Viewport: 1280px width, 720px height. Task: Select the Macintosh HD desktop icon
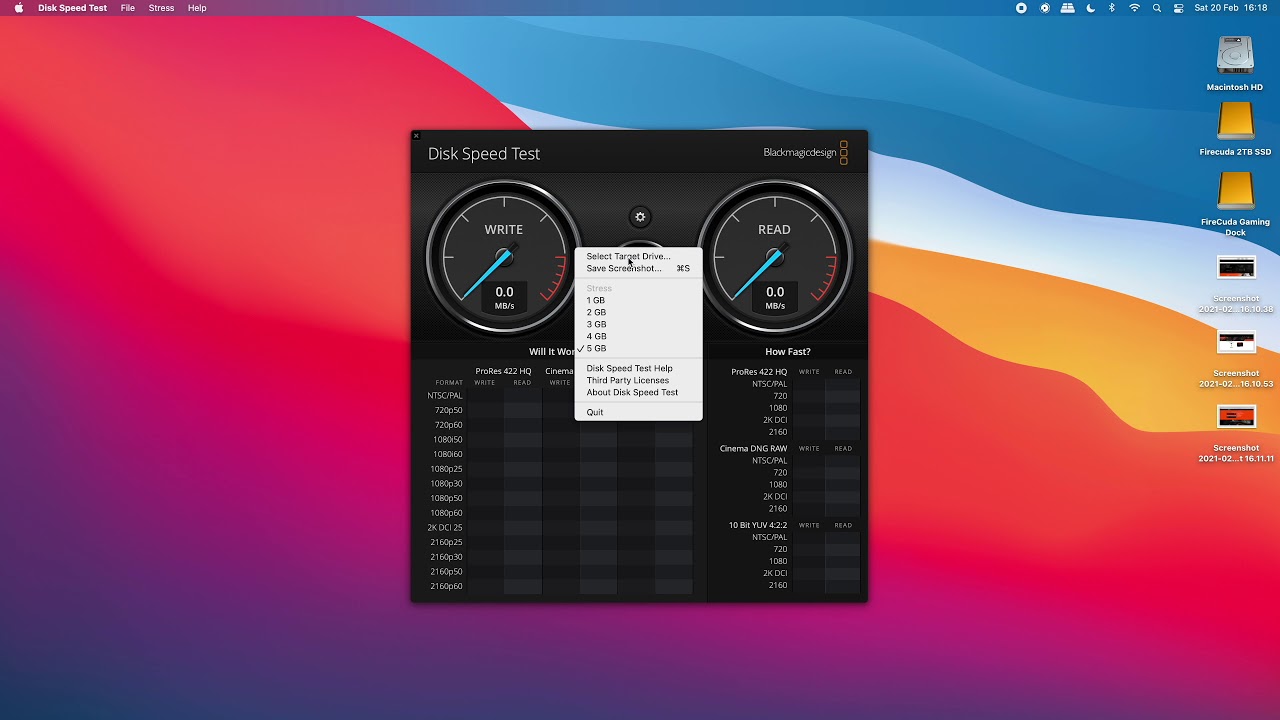(x=1235, y=56)
